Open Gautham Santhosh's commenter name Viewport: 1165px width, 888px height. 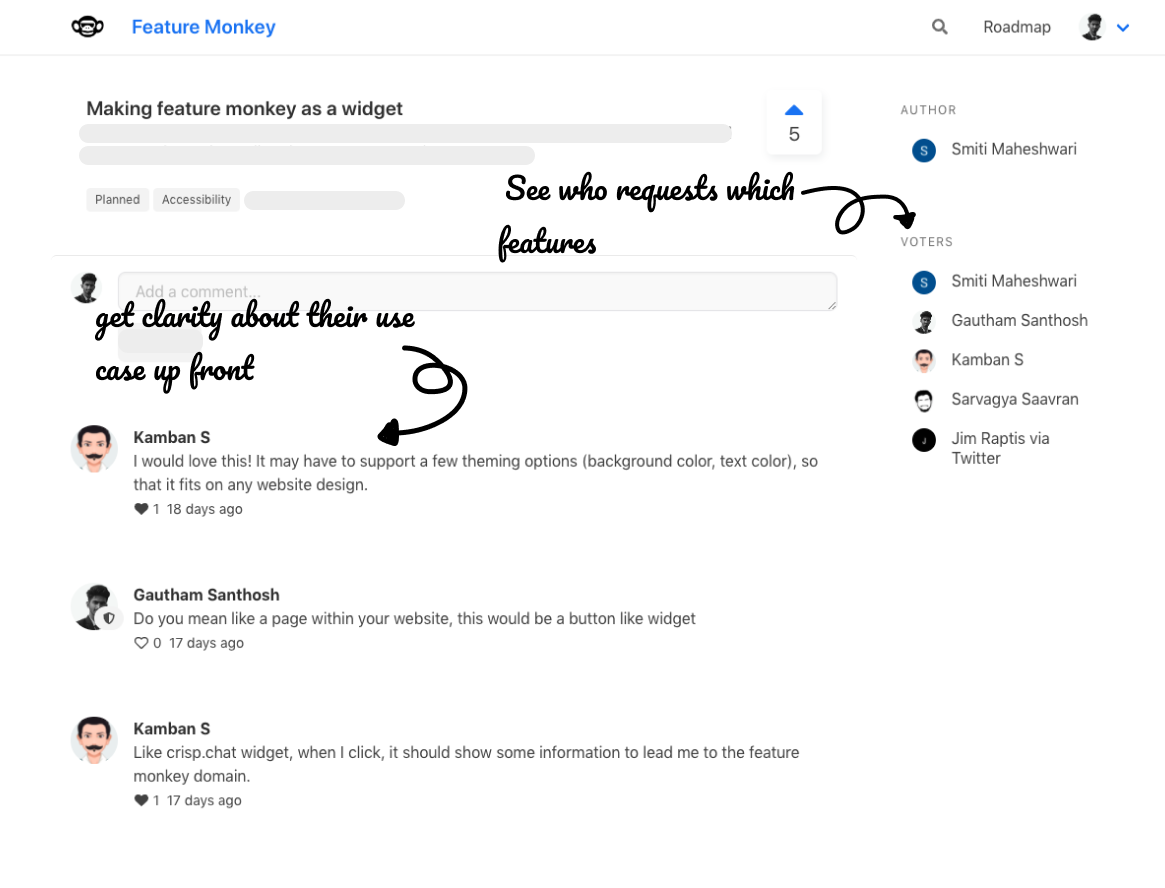[207, 595]
